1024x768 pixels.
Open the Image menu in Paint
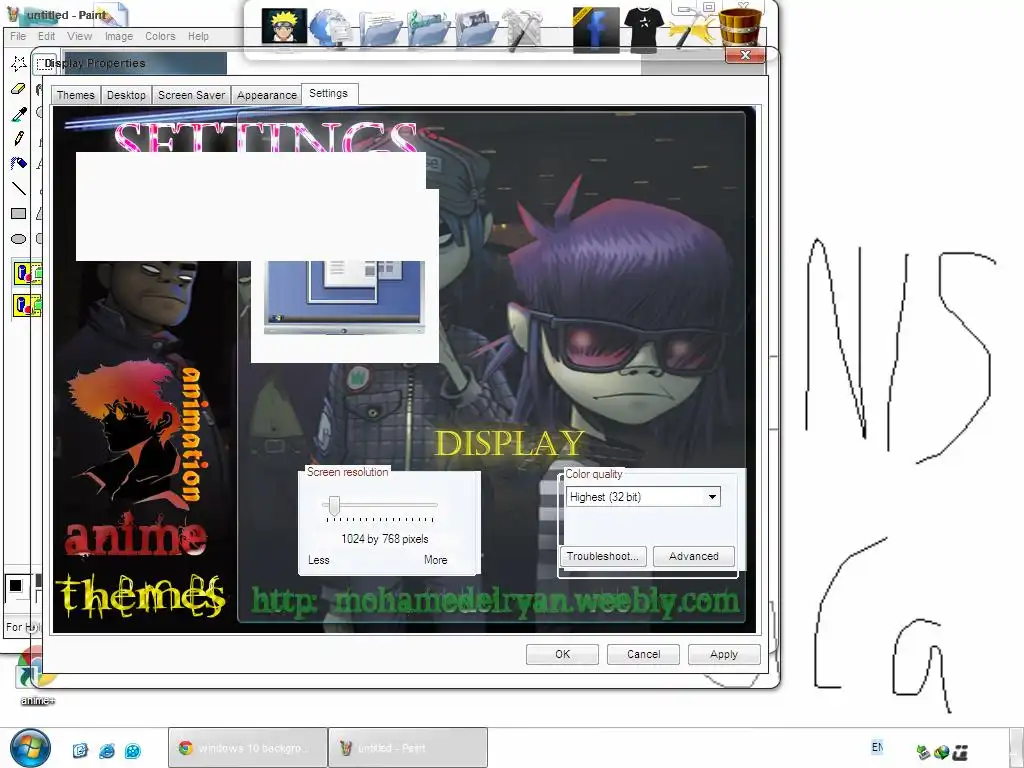point(119,37)
